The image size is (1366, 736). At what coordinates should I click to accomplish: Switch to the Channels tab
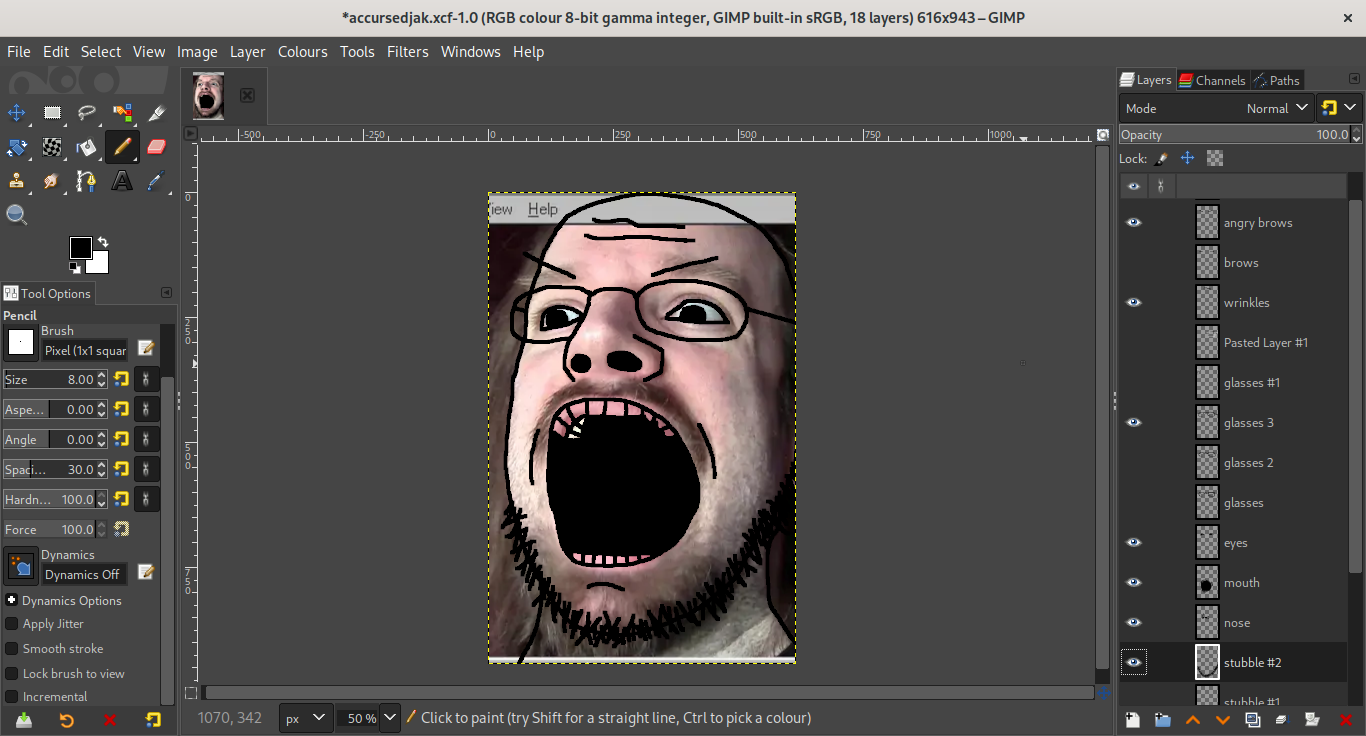[1212, 80]
